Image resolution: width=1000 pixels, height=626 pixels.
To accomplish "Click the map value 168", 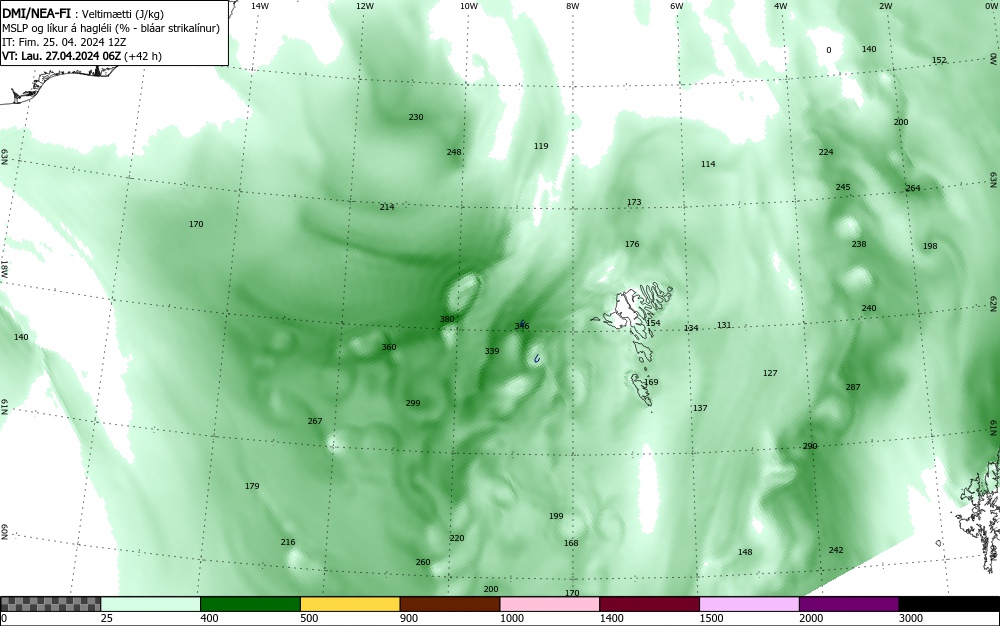I will [571, 543].
